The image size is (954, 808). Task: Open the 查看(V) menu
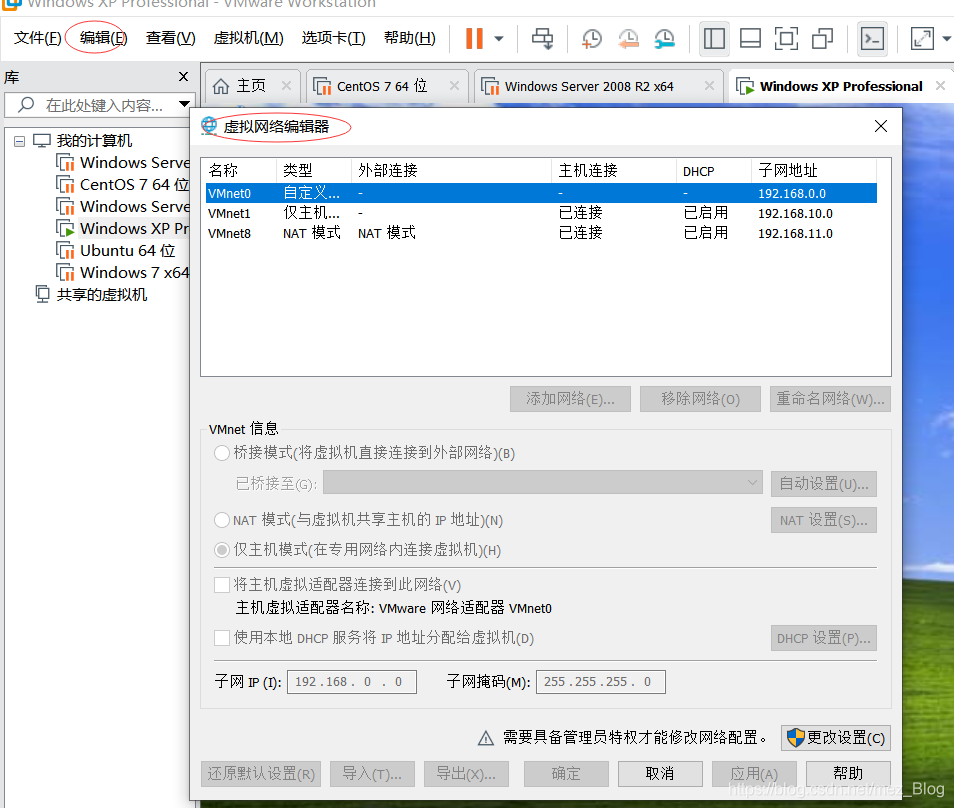point(171,38)
